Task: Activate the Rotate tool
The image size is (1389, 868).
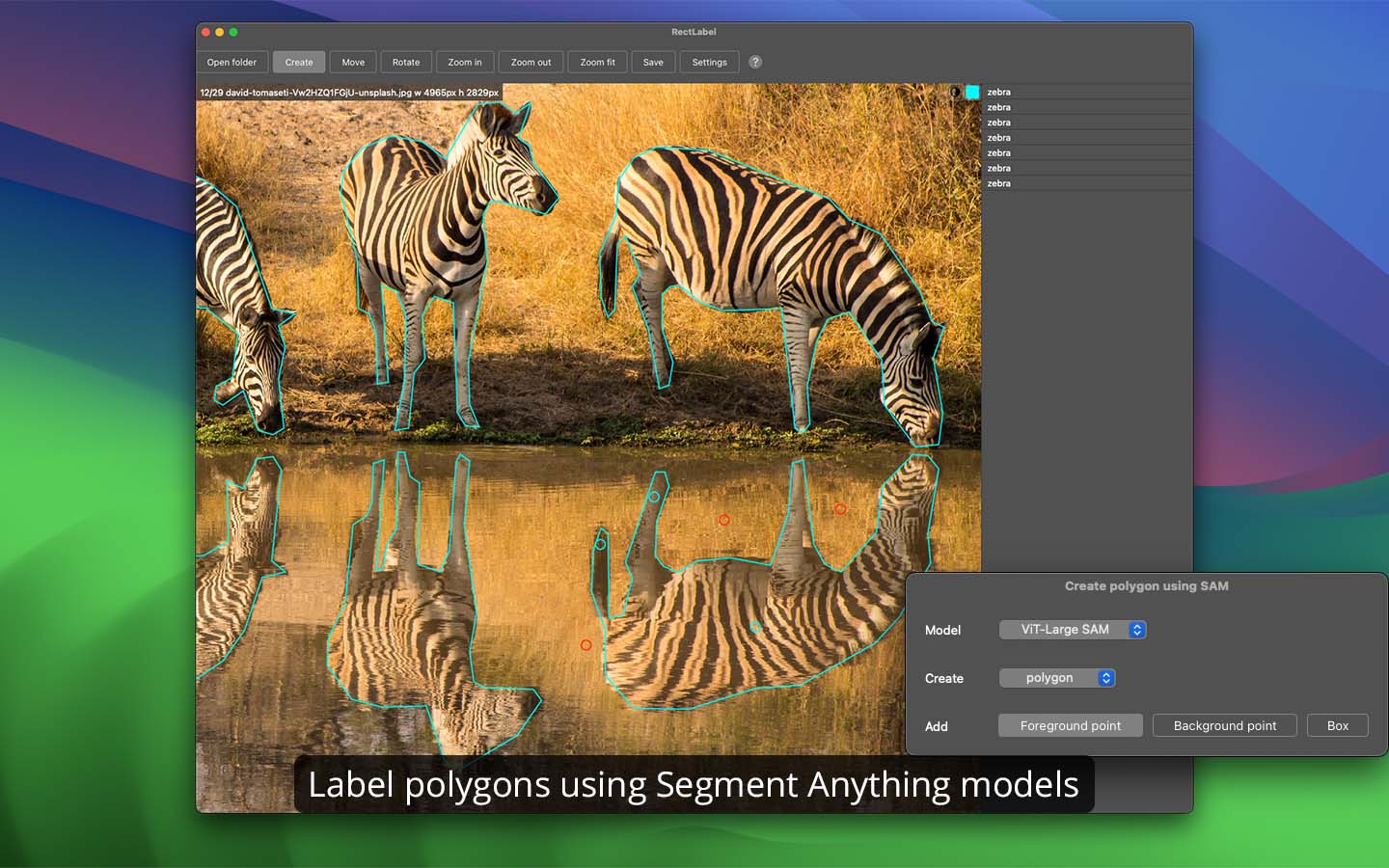Action: (405, 62)
